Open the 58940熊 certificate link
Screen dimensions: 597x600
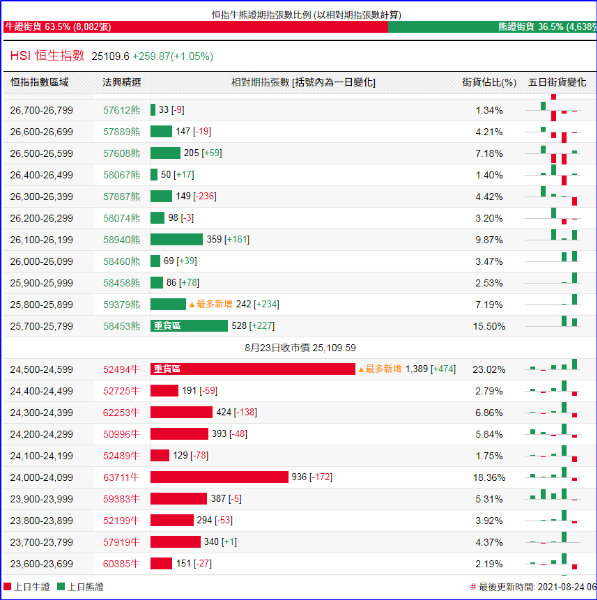coord(122,240)
